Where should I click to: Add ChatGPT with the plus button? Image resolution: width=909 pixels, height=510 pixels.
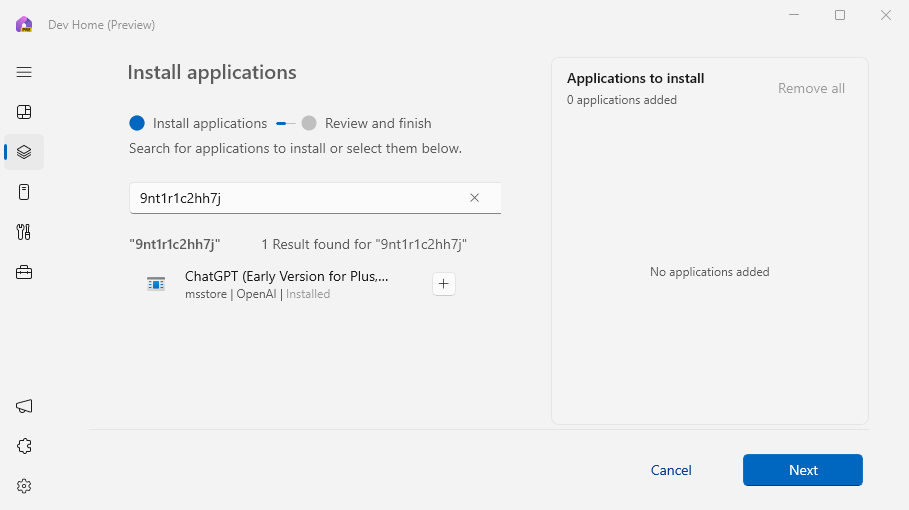(444, 284)
